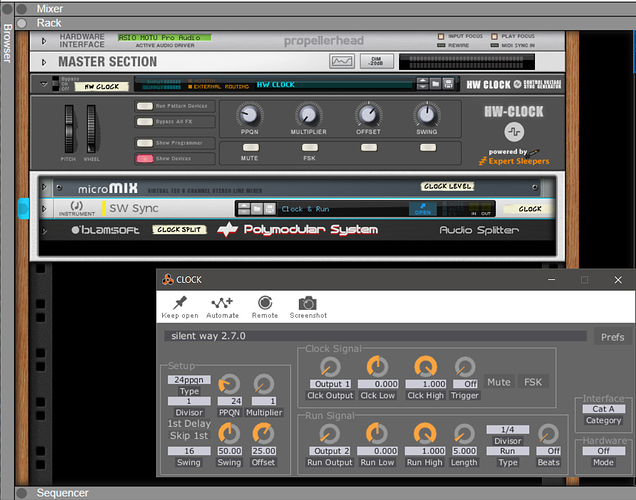This screenshot has width=636, height=500.
Task: Click the 1st Delay option
Action: pyautogui.click(x=189, y=423)
